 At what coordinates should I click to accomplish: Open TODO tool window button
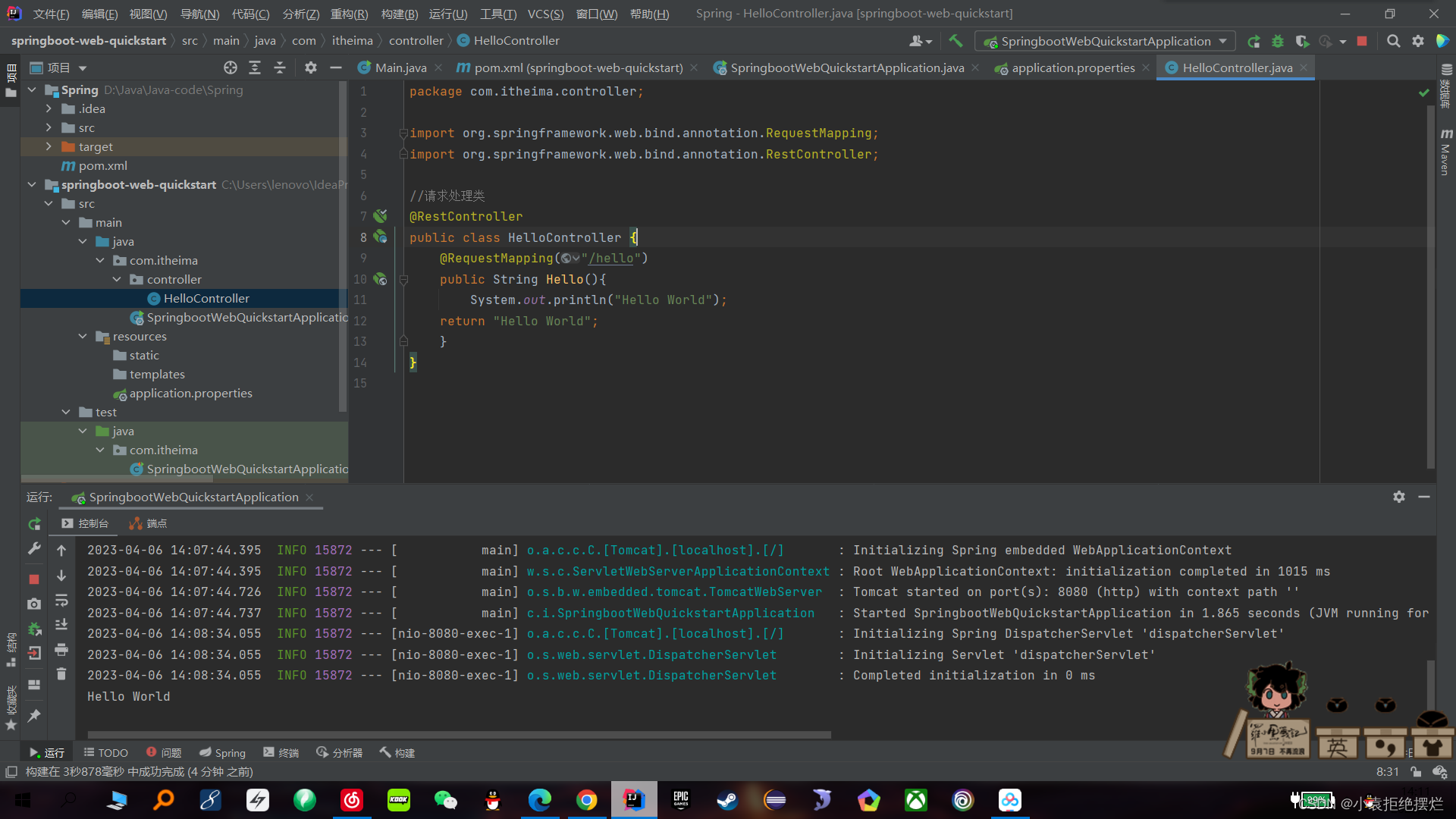click(x=105, y=752)
